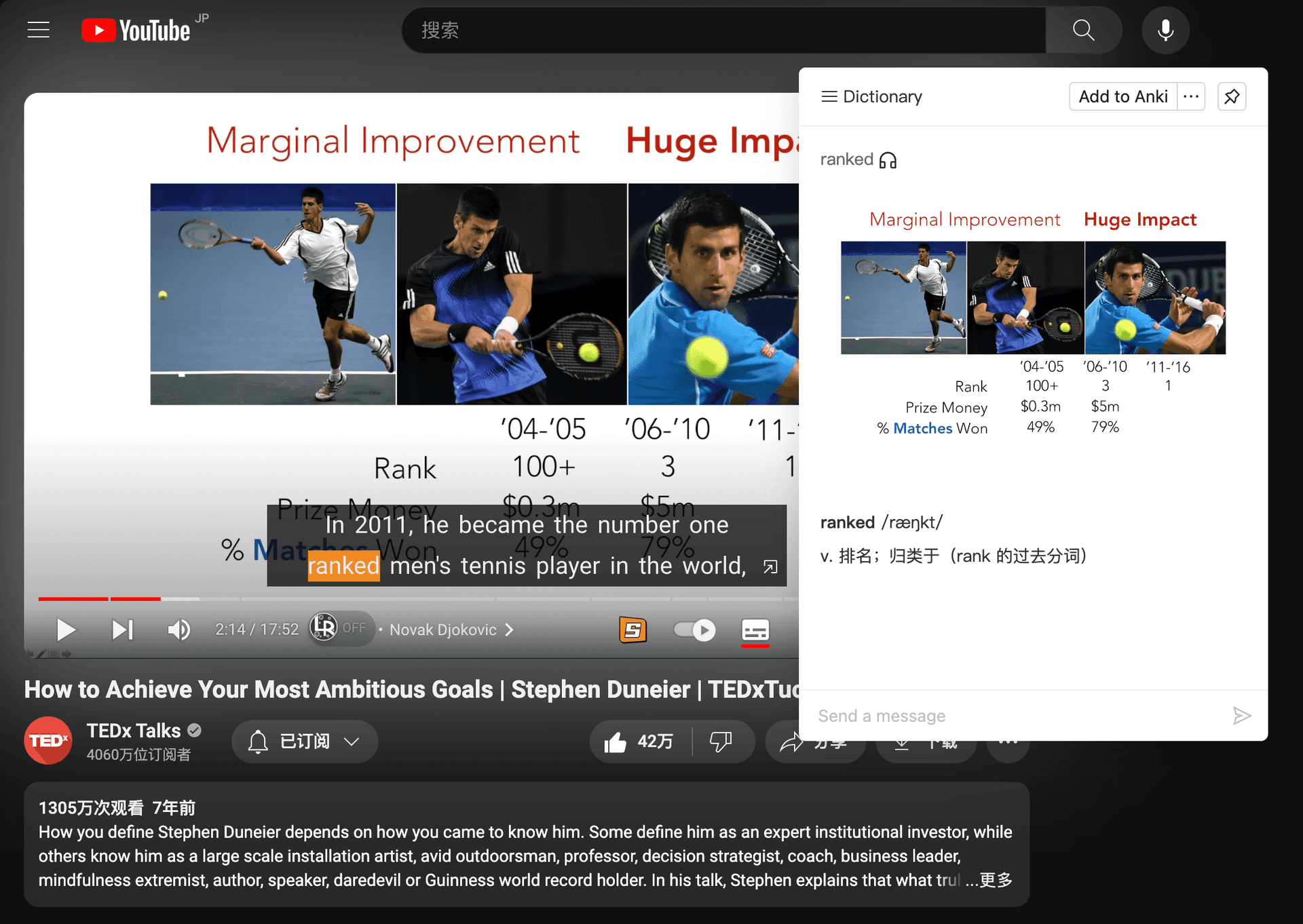
Task: Play the video
Action: [66, 630]
